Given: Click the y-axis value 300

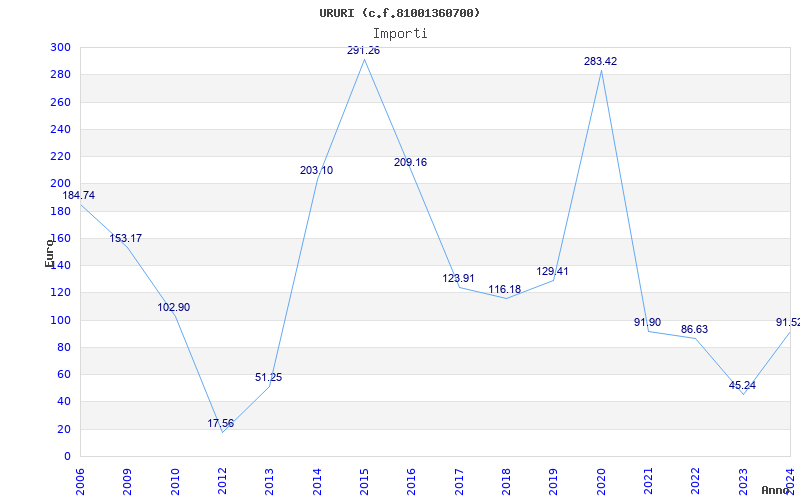Looking at the screenshot, I should coord(60,47).
